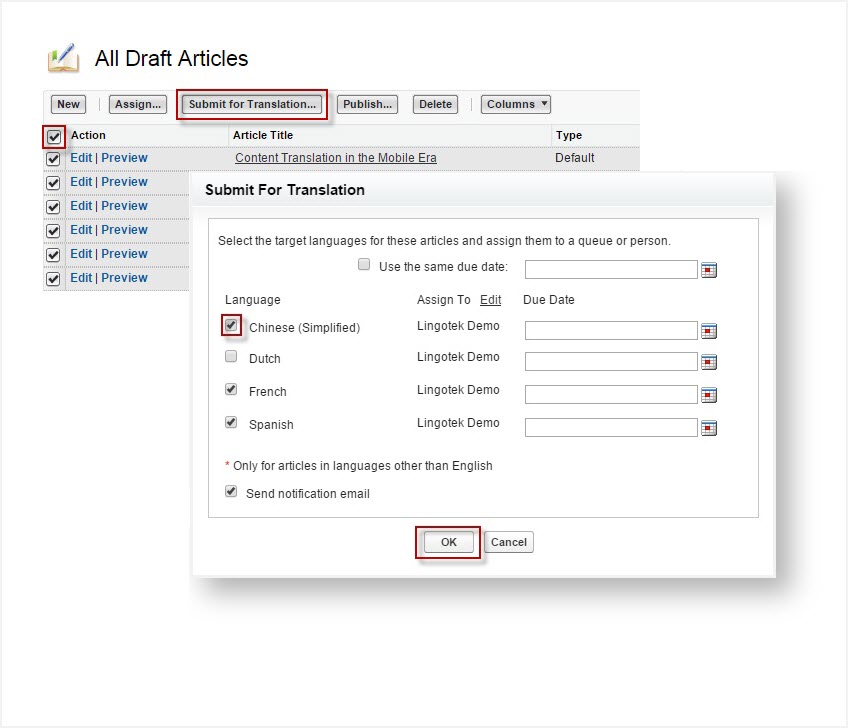Open 'Content Translation in the Mobile Era' article
The width and height of the screenshot is (848, 728).
(x=335, y=158)
